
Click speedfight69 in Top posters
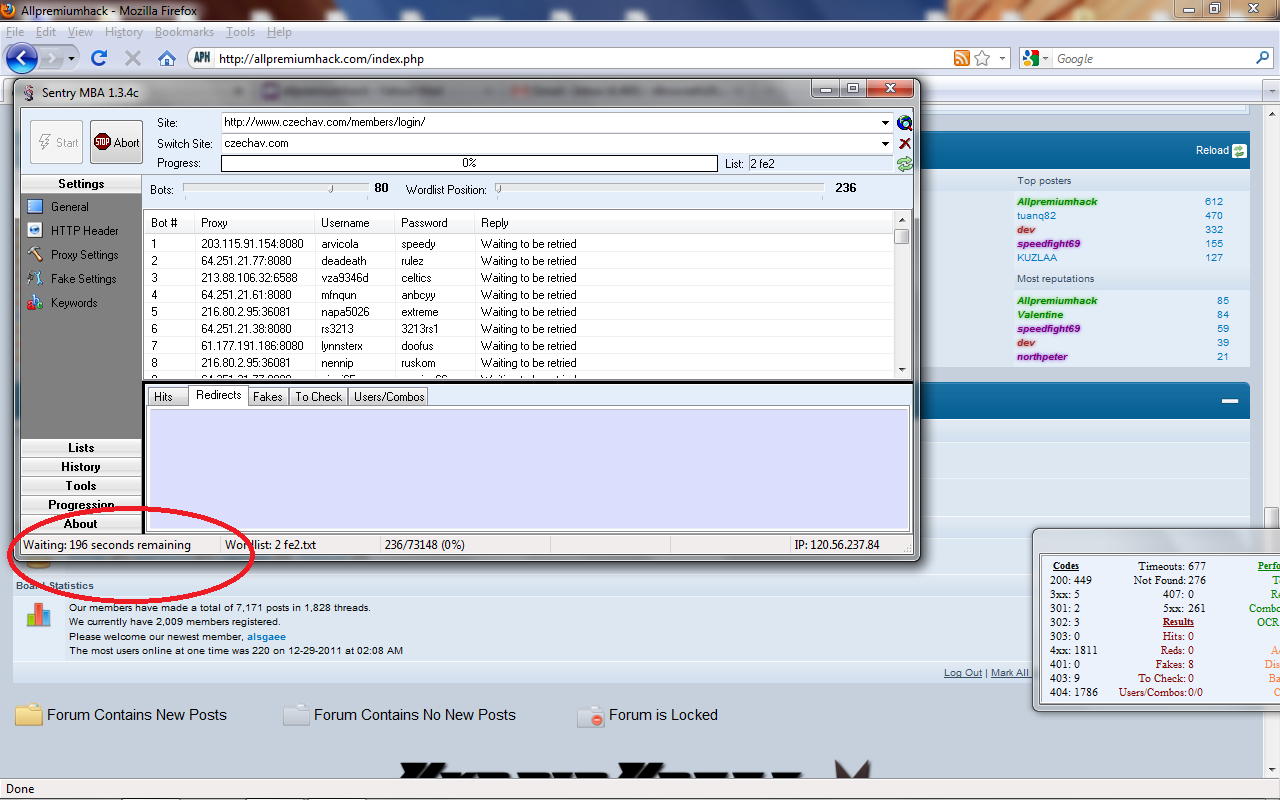(1048, 243)
